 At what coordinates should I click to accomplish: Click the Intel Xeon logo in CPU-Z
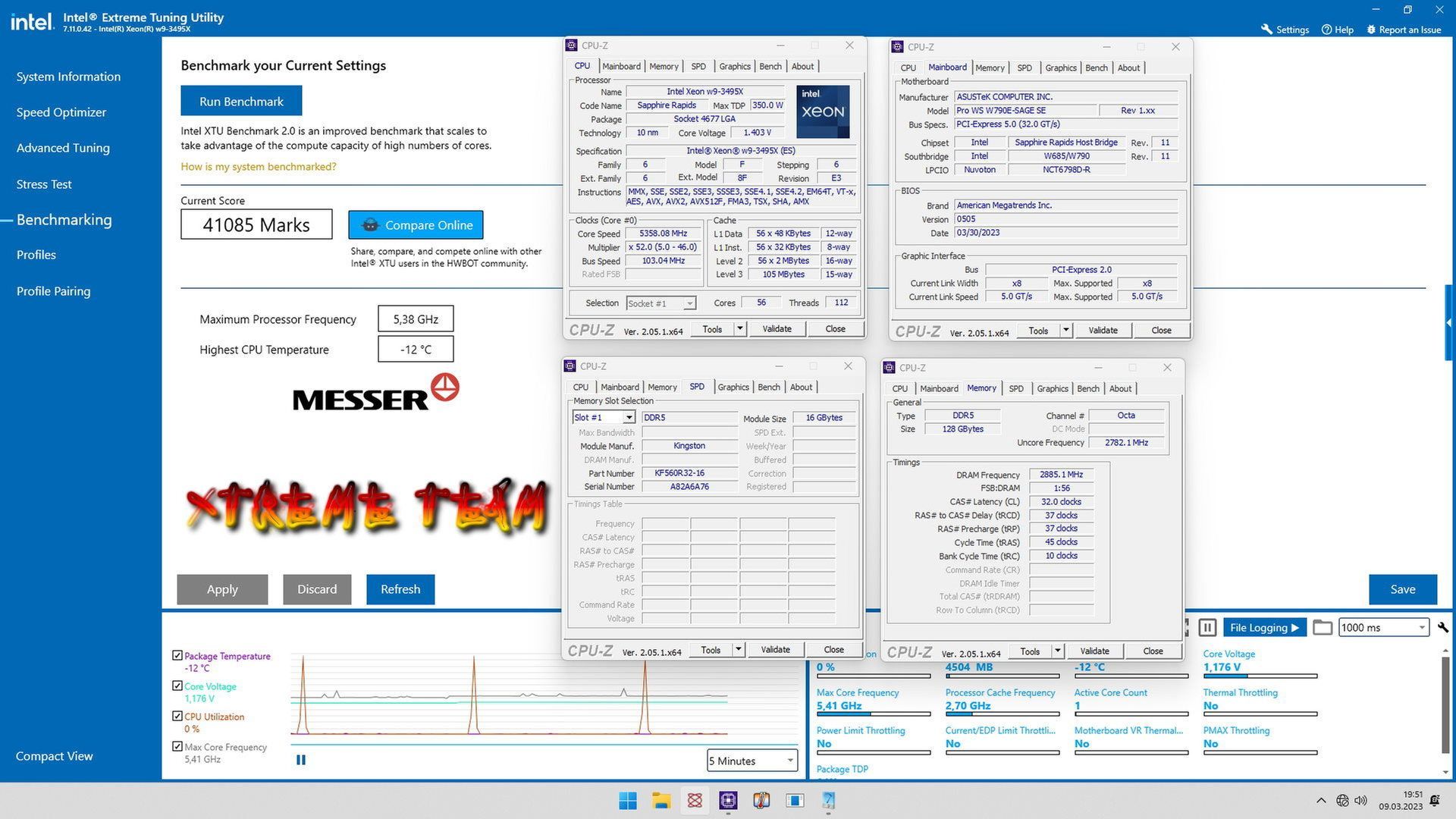pyautogui.click(x=823, y=111)
